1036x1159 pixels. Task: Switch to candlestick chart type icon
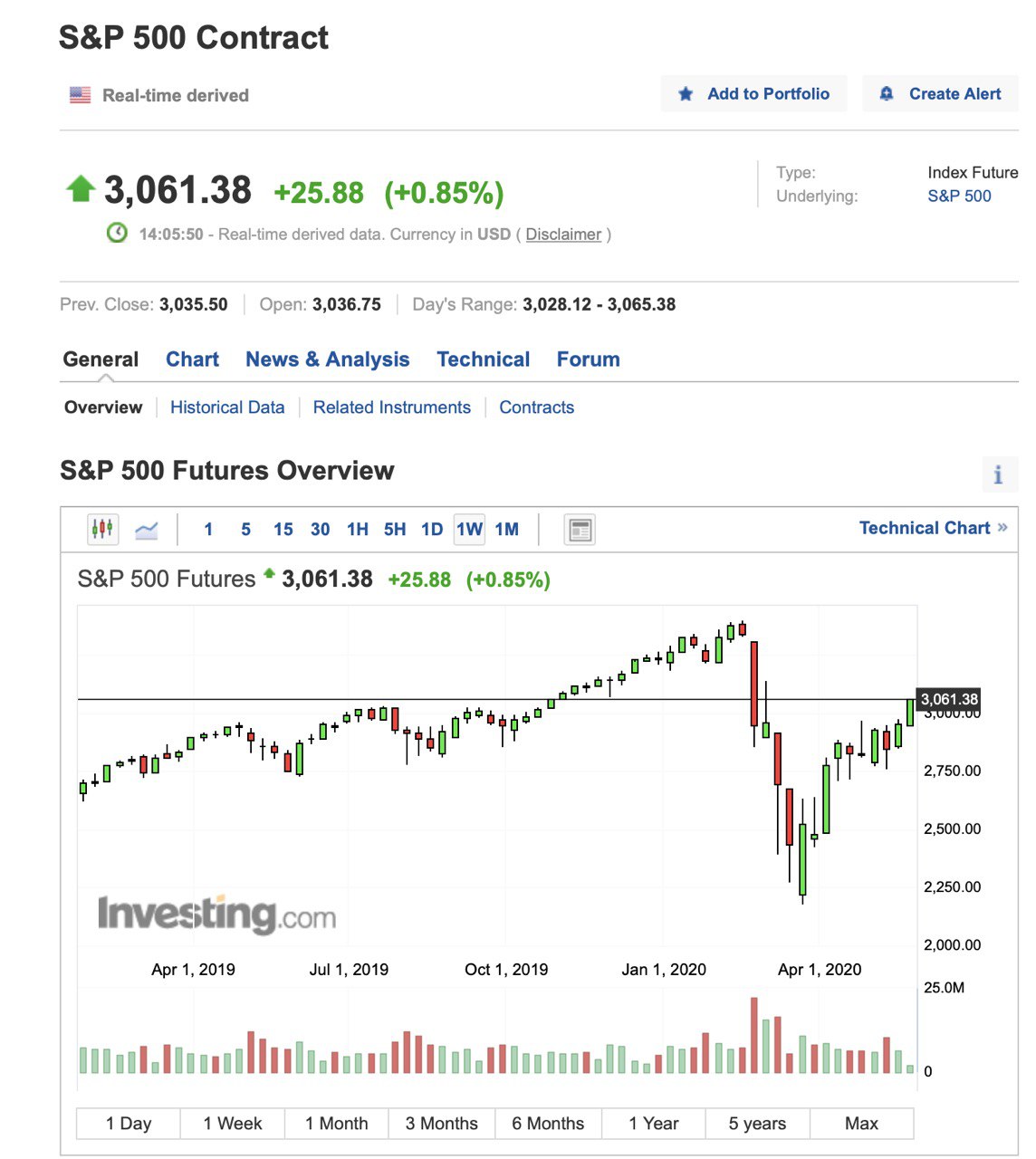pyautogui.click(x=102, y=529)
